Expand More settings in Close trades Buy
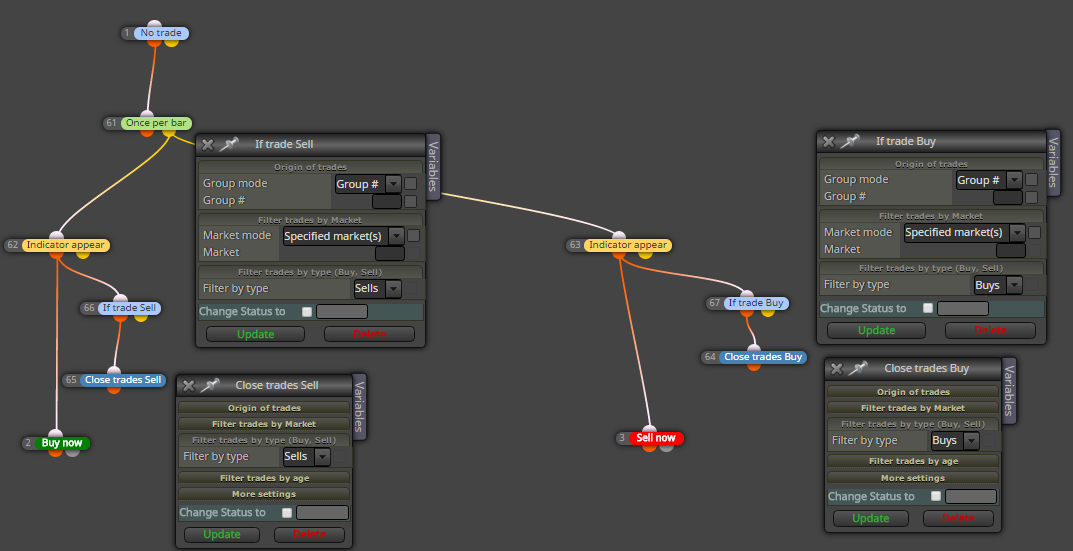The height and width of the screenshot is (551, 1073). point(913,478)
